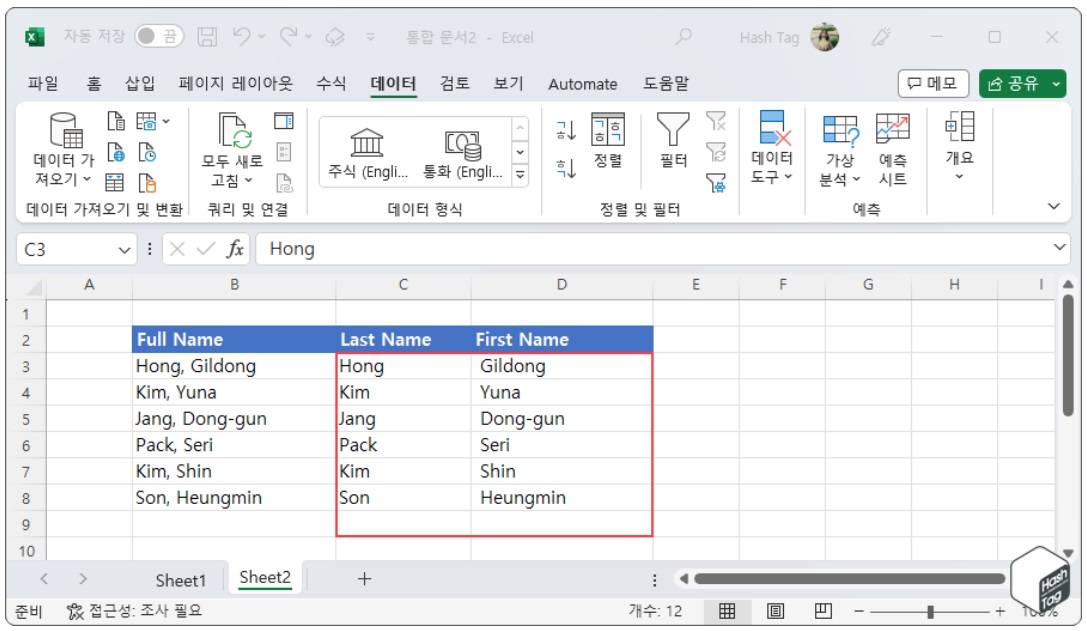
Task: Click the zoom slider handle
Action: point(930,612)
